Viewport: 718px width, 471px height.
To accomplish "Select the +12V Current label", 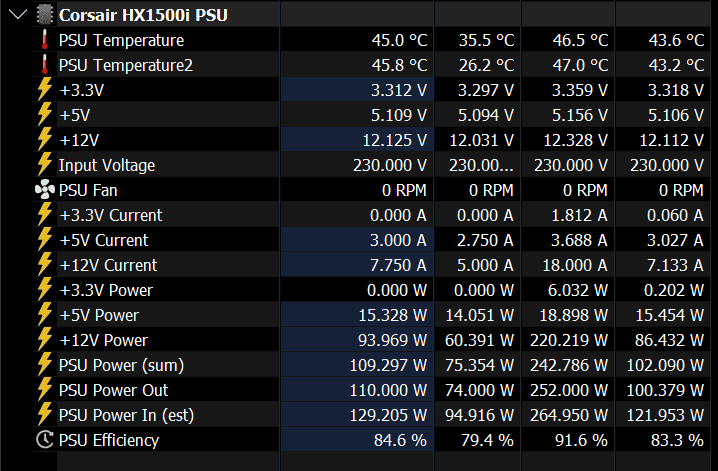I will pos(108,265).
